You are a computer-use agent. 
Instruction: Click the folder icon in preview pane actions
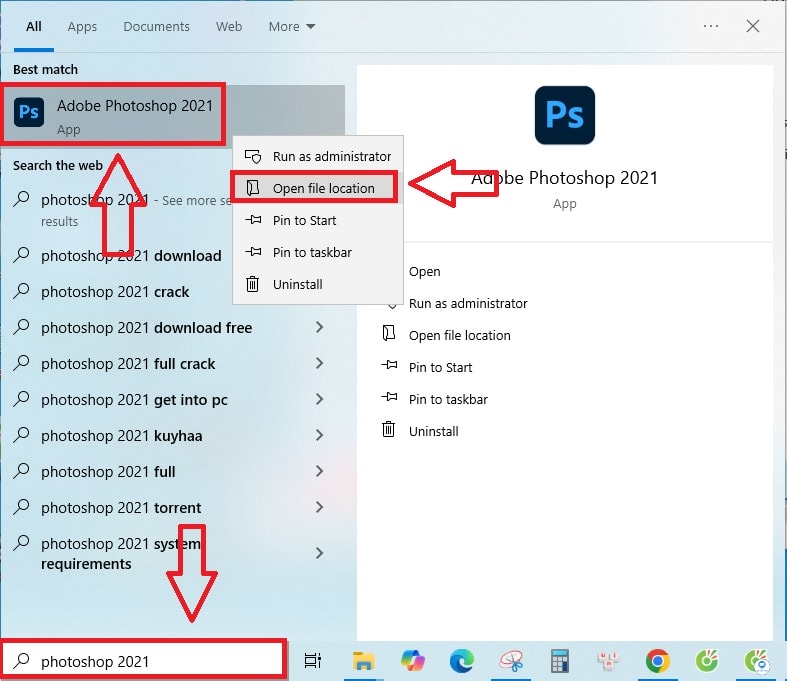point(389,333)
